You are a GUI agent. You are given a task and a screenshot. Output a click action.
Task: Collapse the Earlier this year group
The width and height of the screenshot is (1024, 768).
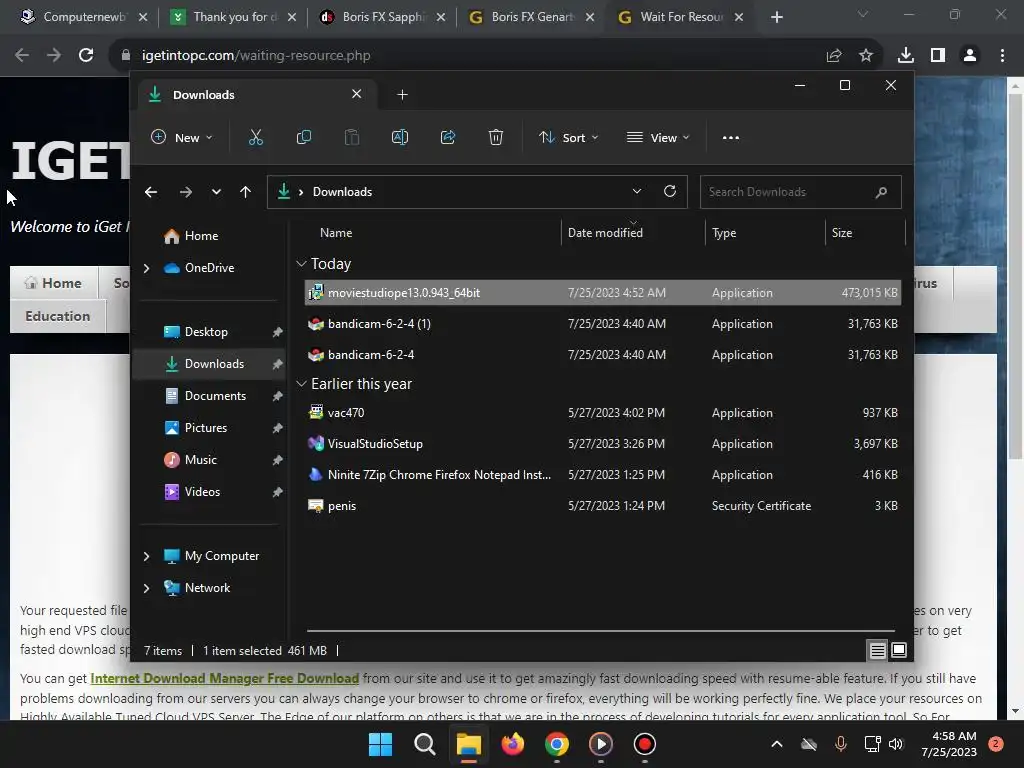(x=301, y=384)
